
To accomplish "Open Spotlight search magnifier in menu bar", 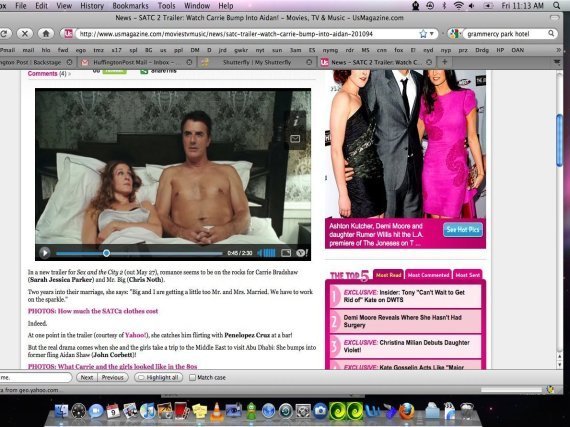I will coord(557,5).
